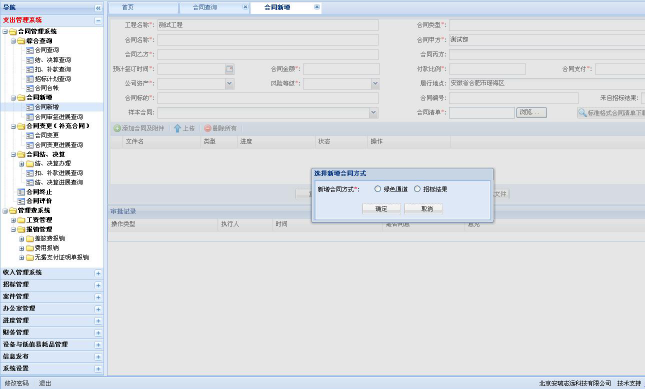The width and height of the screenshot is (645, 389).
Task: Click the icon beside 合同变更进展查询 node
Action: [x=30, y=145]
